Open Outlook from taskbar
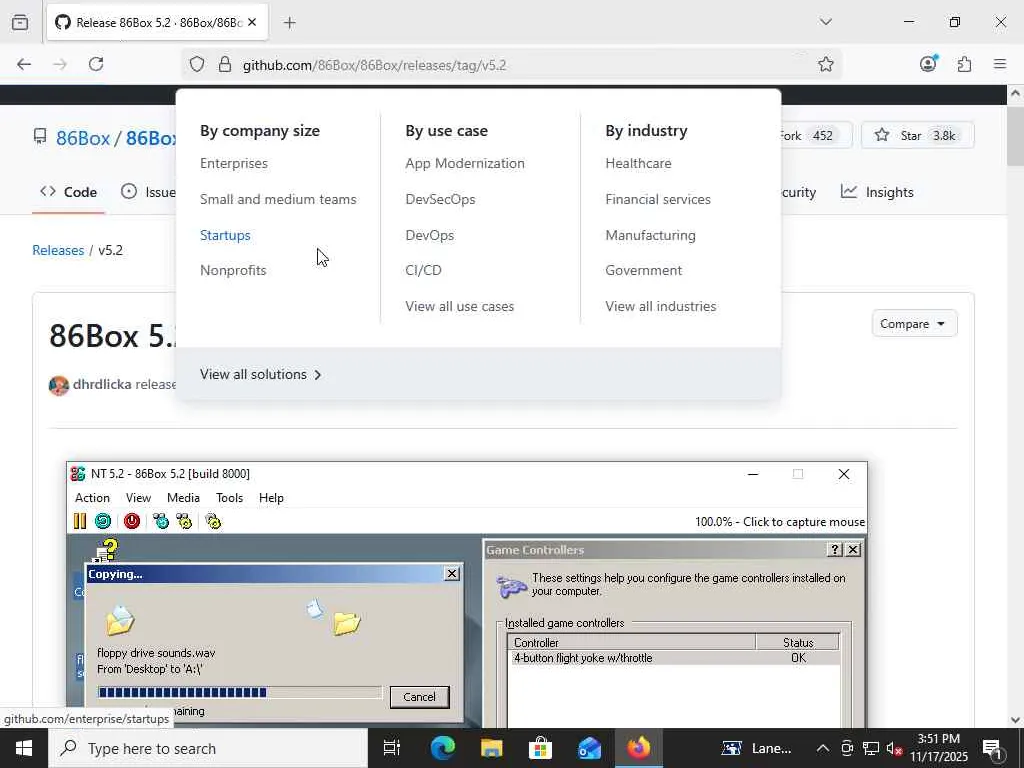 [589, 748]
